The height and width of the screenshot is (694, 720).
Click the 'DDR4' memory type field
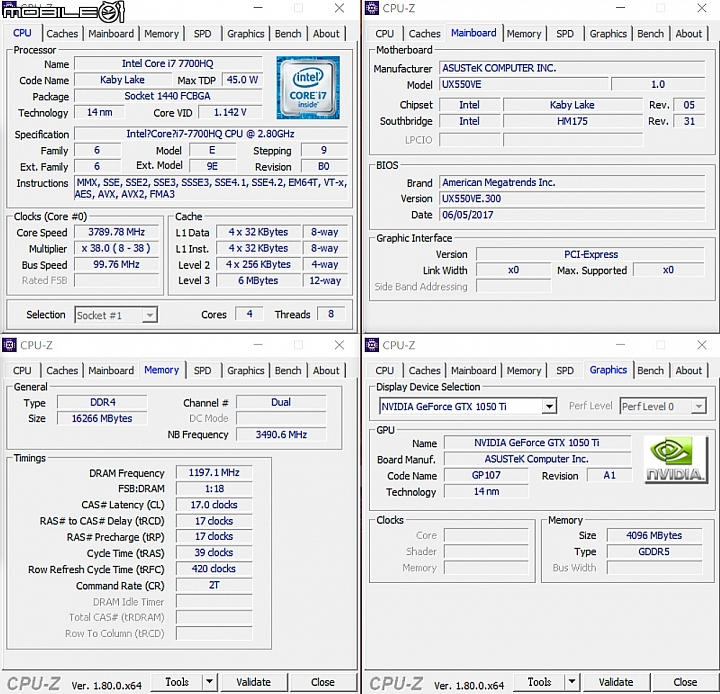(x=102, y=402)
